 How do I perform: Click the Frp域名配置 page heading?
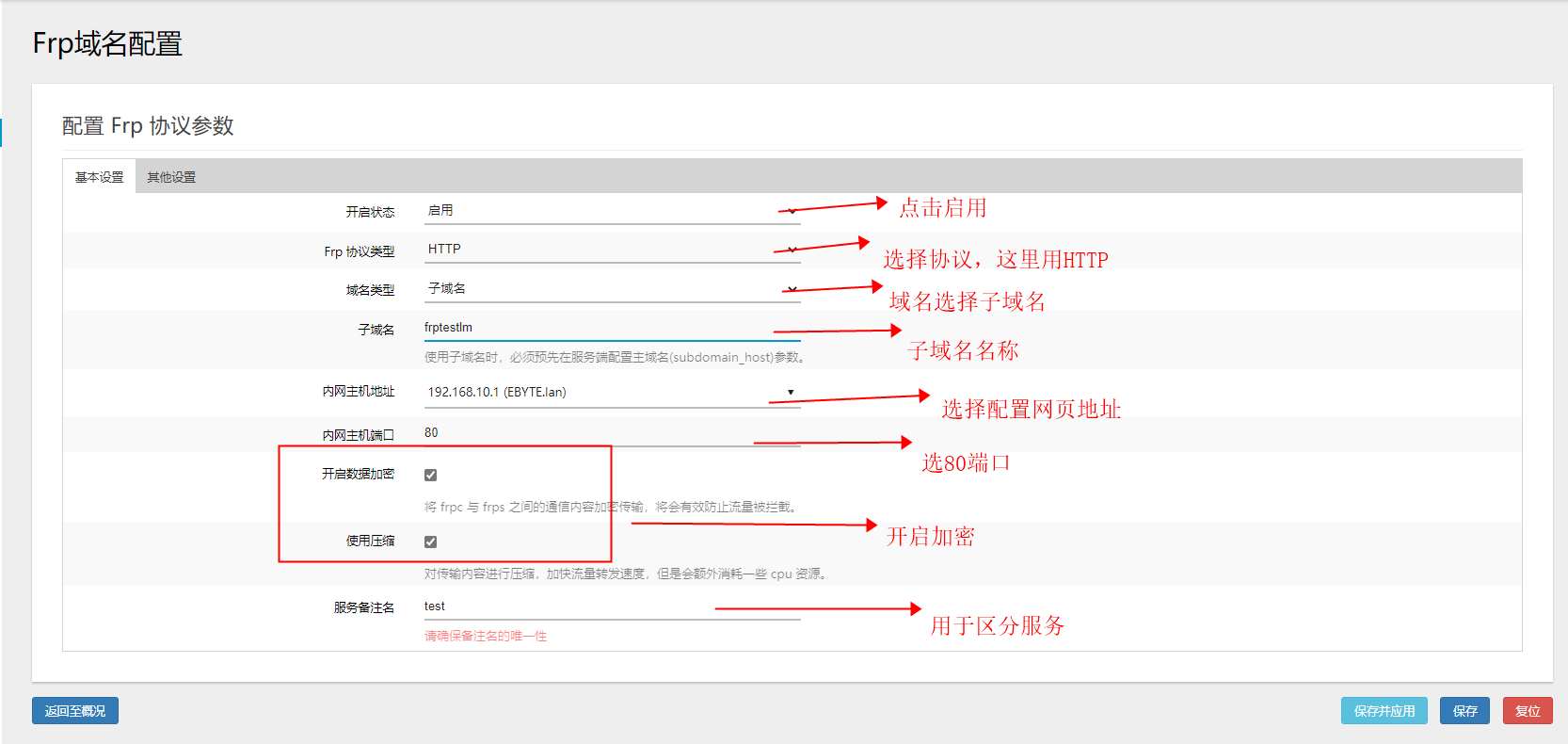(x=107, y=44)
